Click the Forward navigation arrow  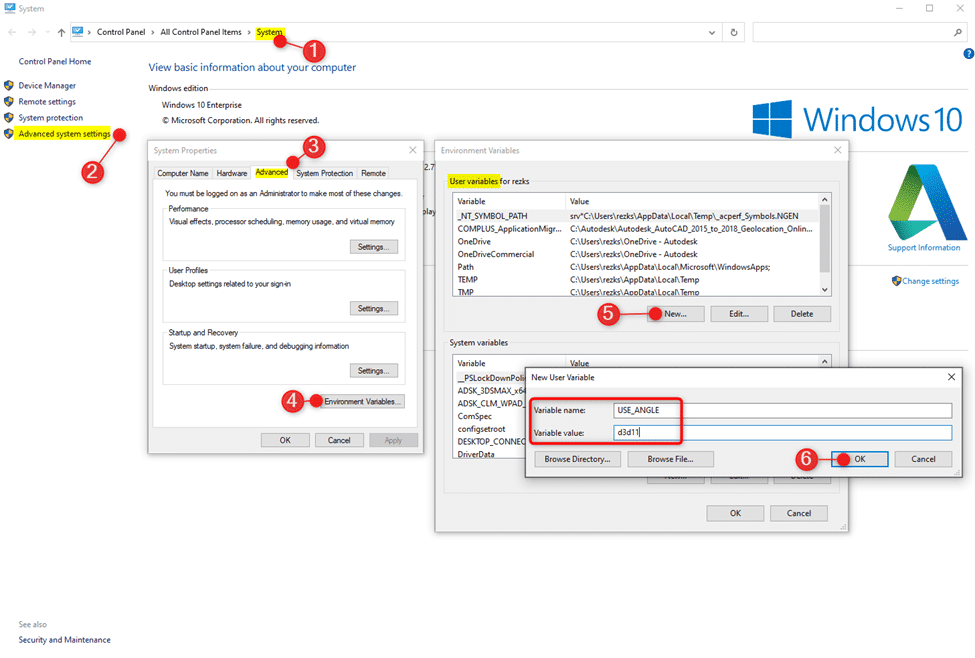pyautogui.click(x=32, y=32)
